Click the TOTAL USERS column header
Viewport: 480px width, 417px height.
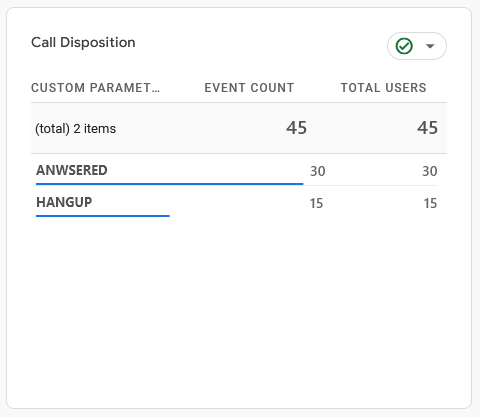[x=384, y=88]
